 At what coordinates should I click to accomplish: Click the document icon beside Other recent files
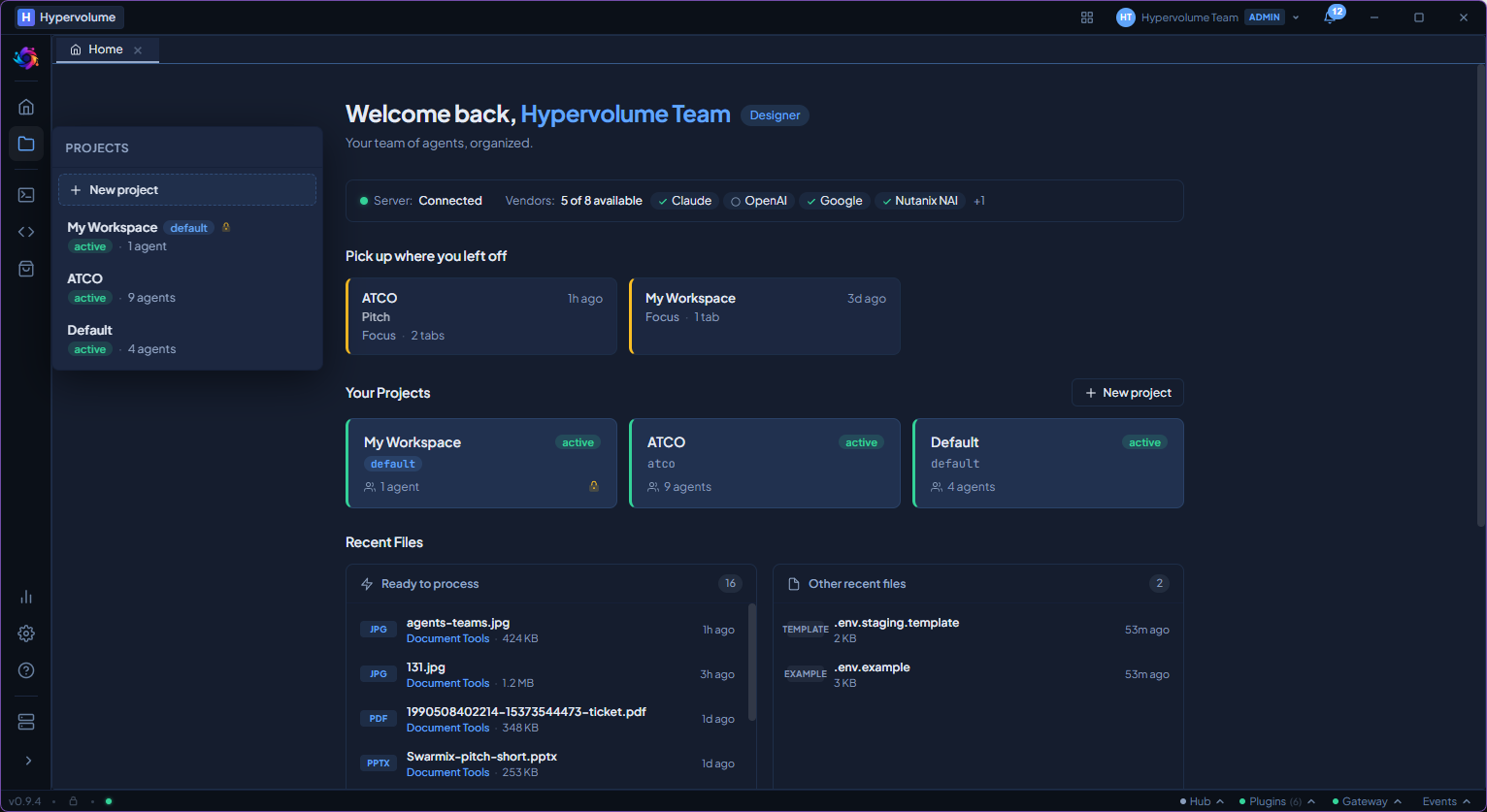[x=794, y=584]
